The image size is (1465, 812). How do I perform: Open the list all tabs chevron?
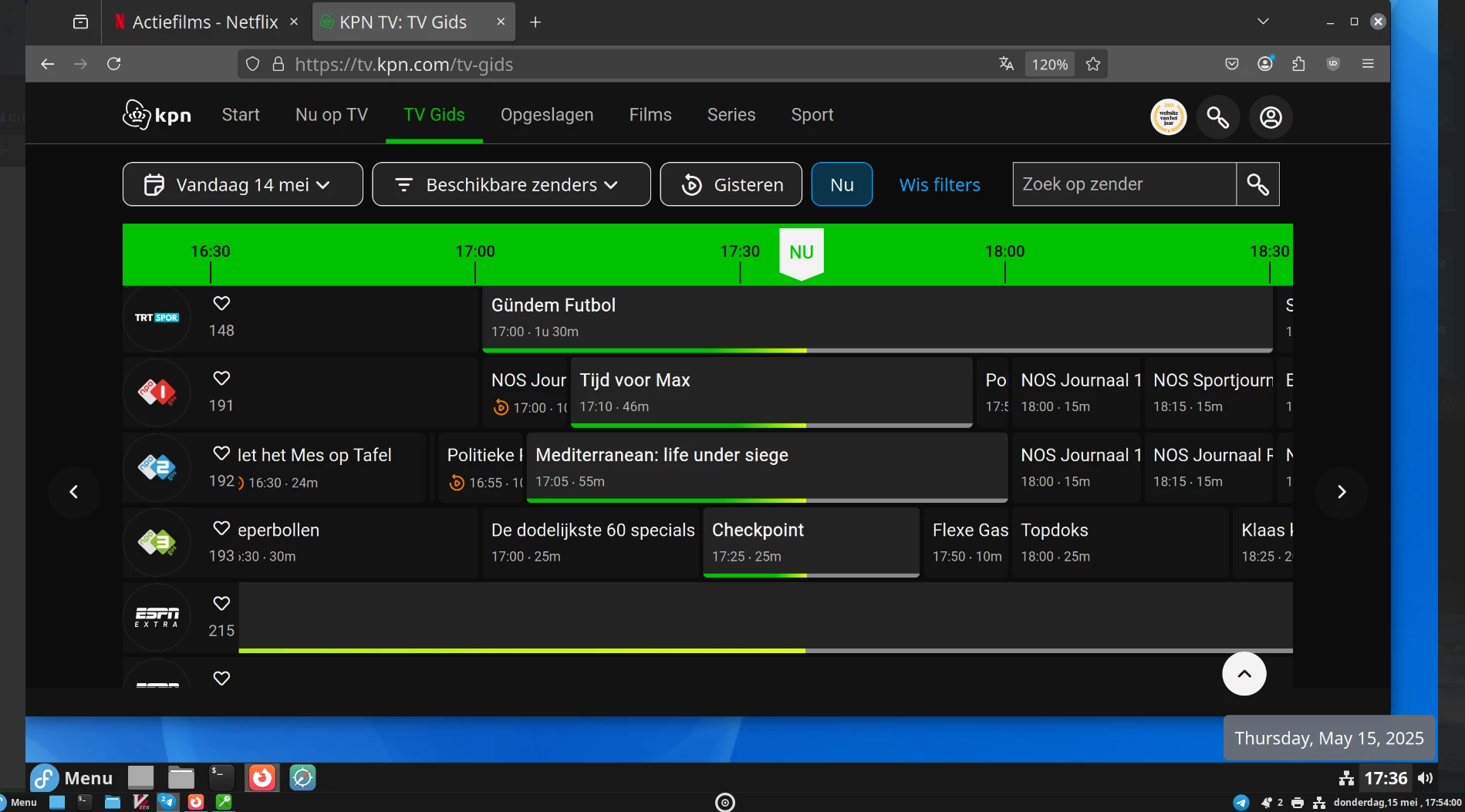1263,22
